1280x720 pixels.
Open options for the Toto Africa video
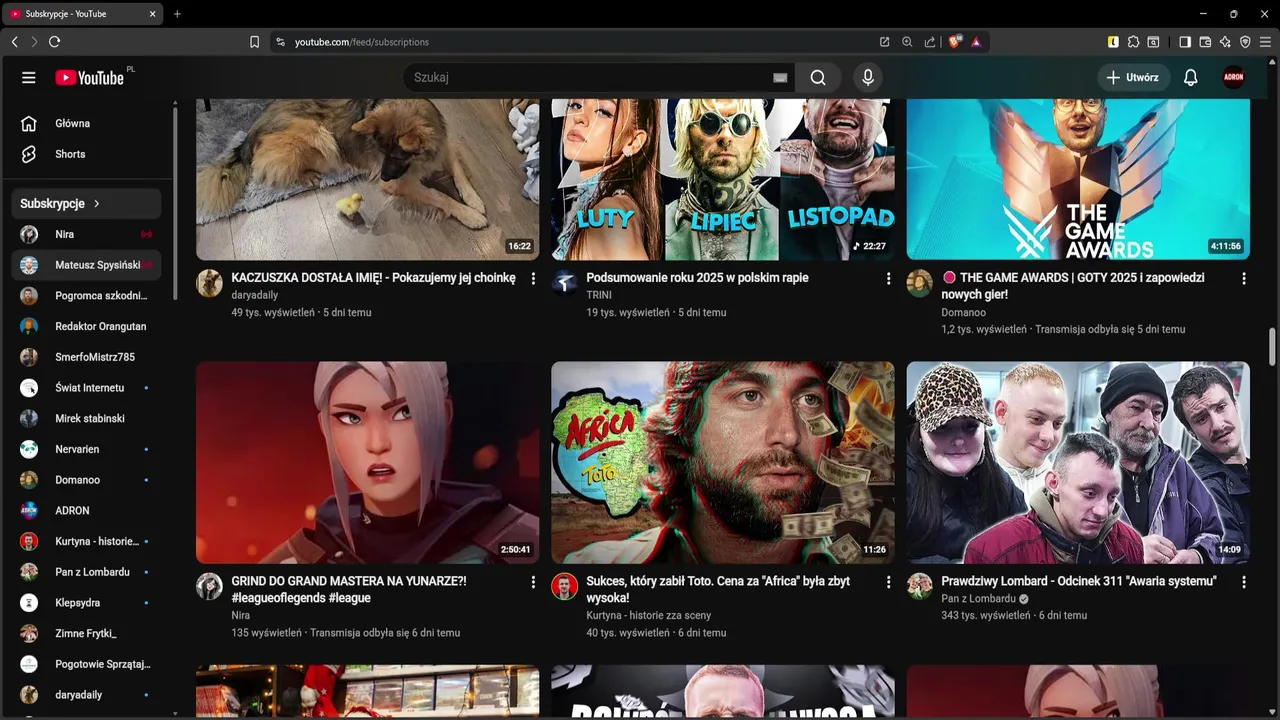pos(888,582)
